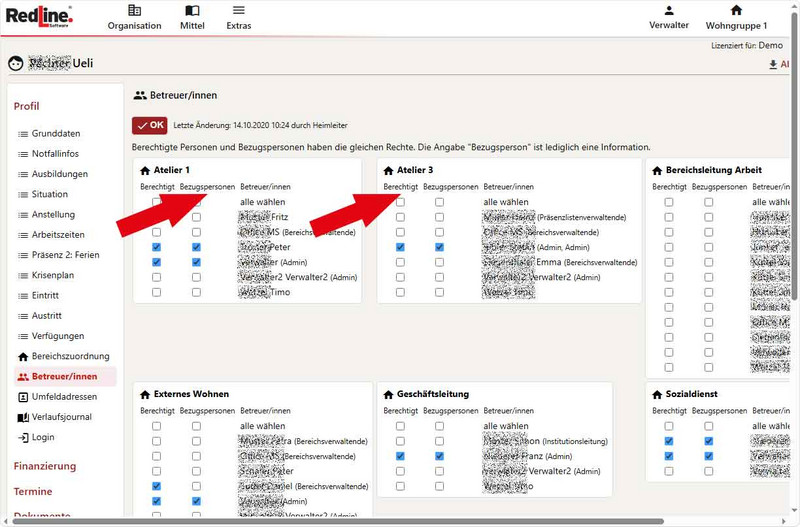Collapse the Profil section
The height and width of the screenshot is (527, 800).
(x=27, y=106)
